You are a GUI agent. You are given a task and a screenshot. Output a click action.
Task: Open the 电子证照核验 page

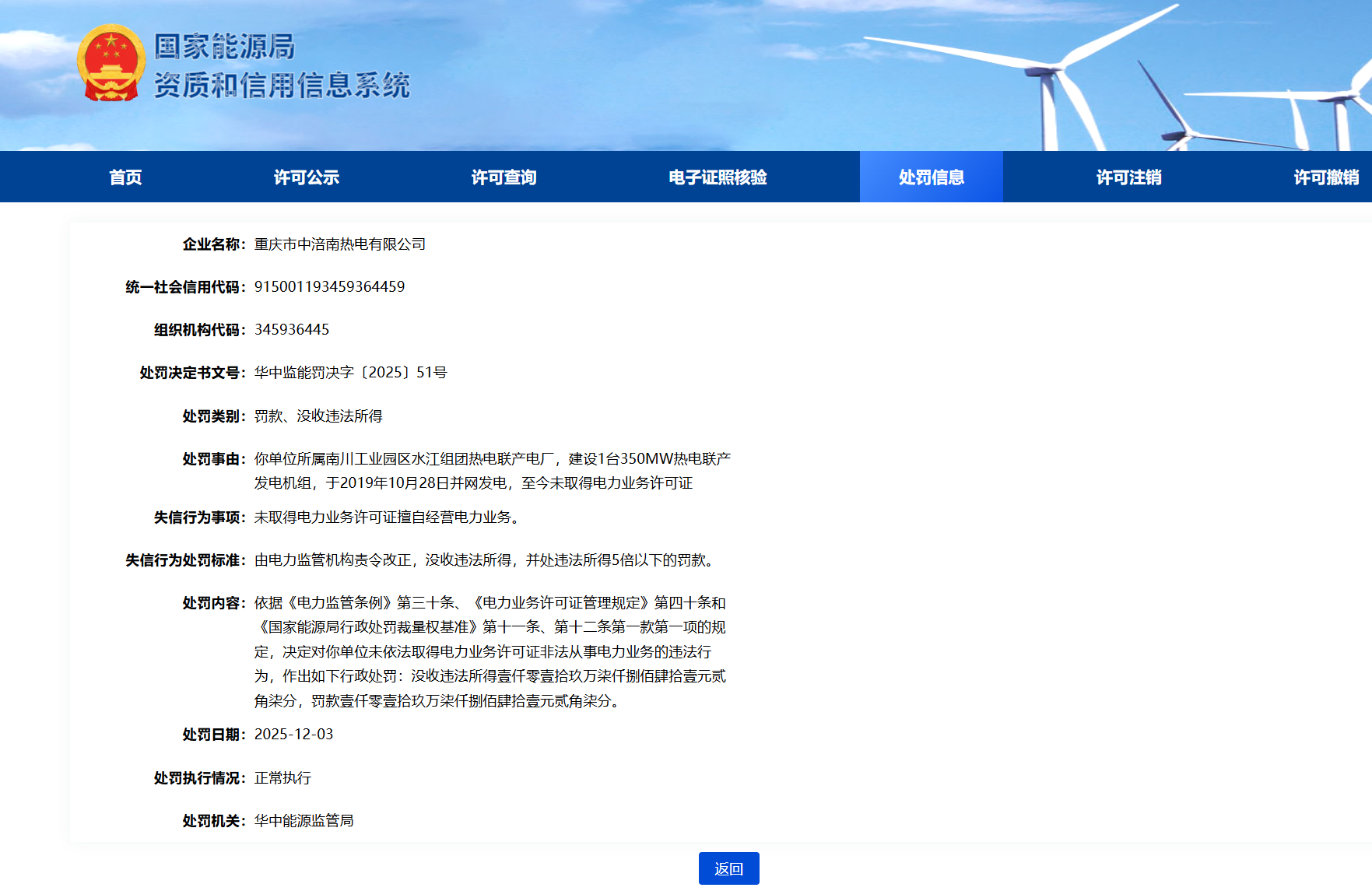pyautogui.click(x=718, y=177)
